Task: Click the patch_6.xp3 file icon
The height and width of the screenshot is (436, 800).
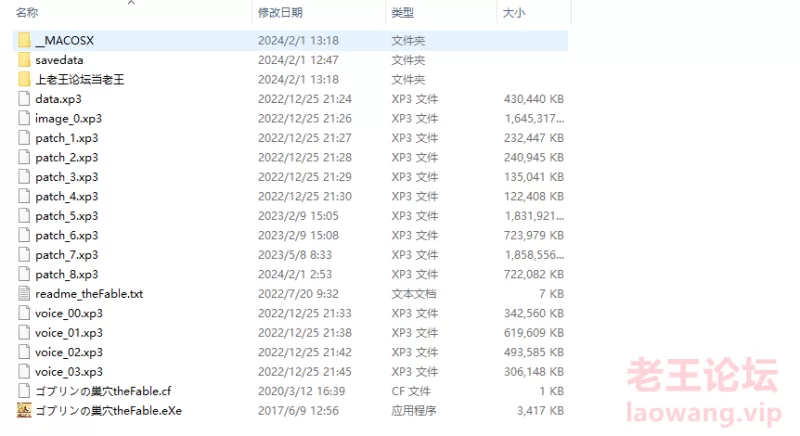Action: click(24, 235)
